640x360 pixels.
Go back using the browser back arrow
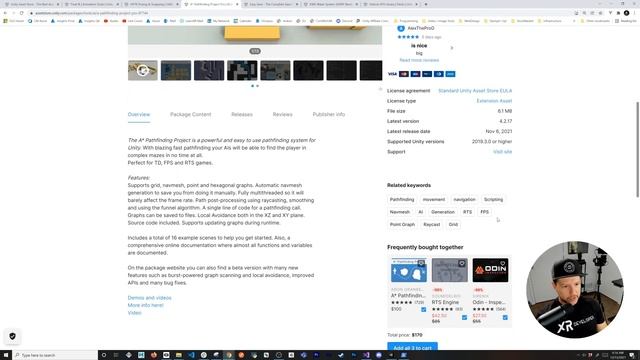coord(5,13)
